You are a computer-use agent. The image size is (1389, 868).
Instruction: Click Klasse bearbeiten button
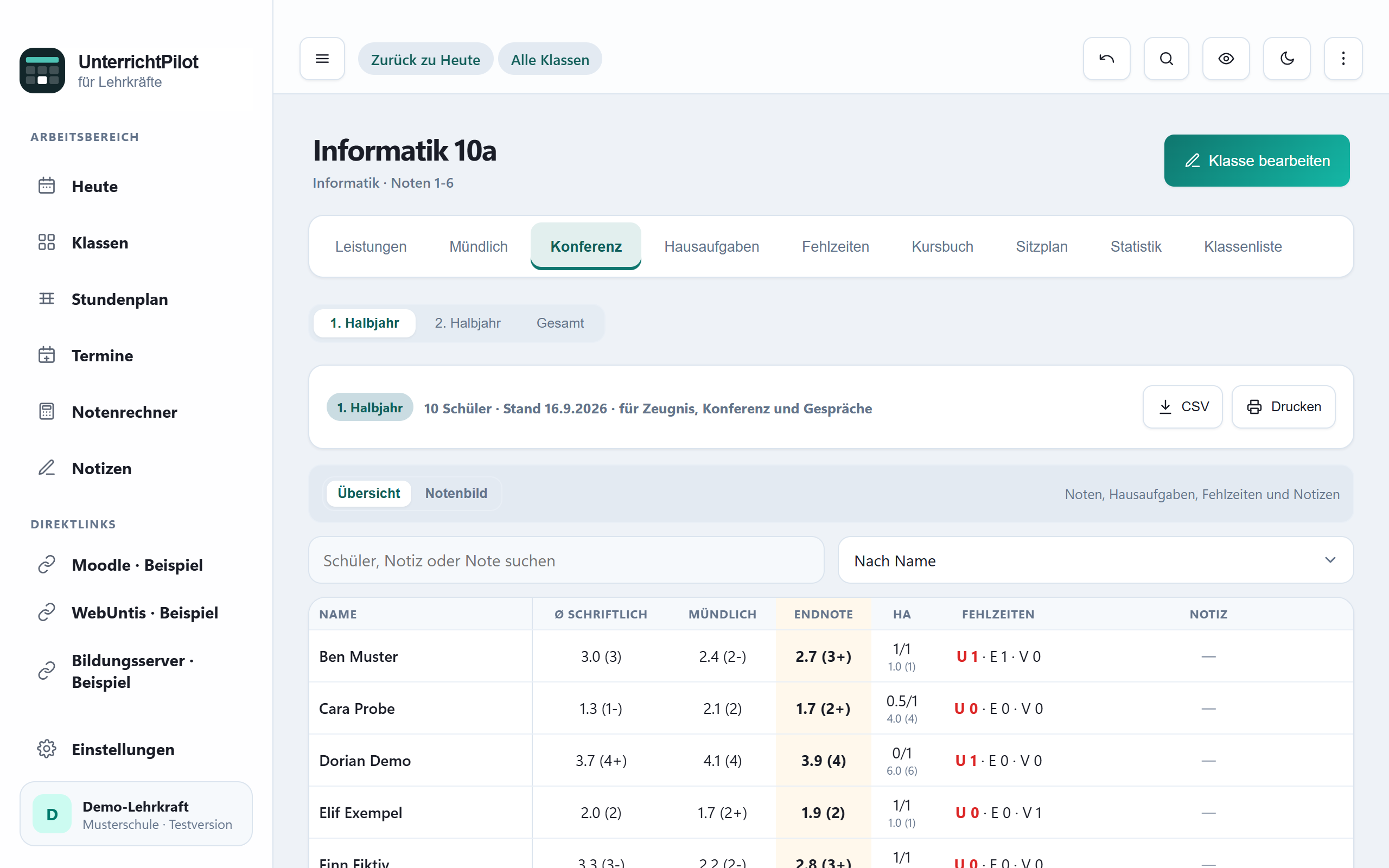(x=1257, y=160)
